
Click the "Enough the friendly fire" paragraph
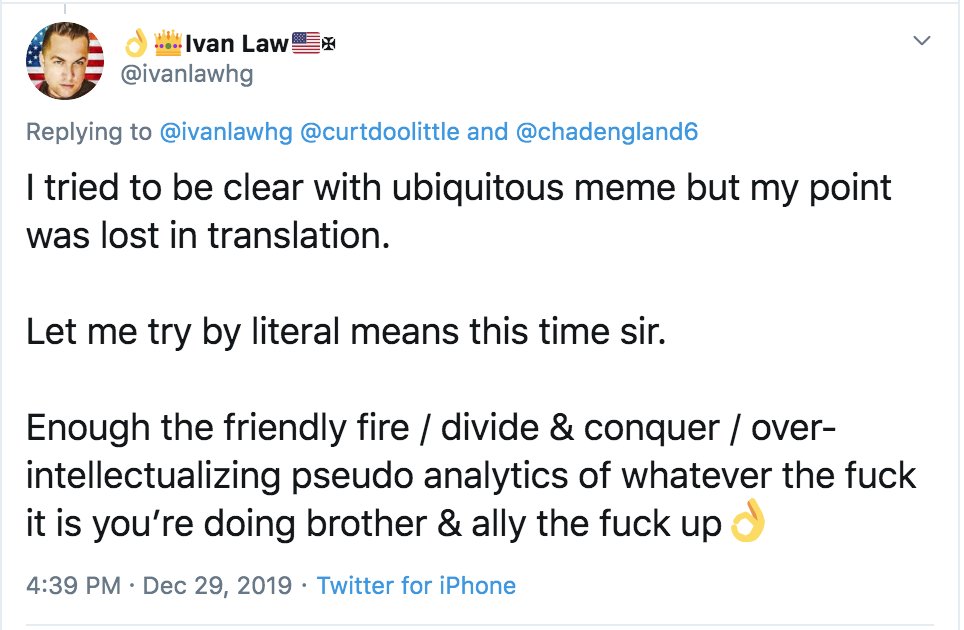pyautogui.click(x=470, y=475)
